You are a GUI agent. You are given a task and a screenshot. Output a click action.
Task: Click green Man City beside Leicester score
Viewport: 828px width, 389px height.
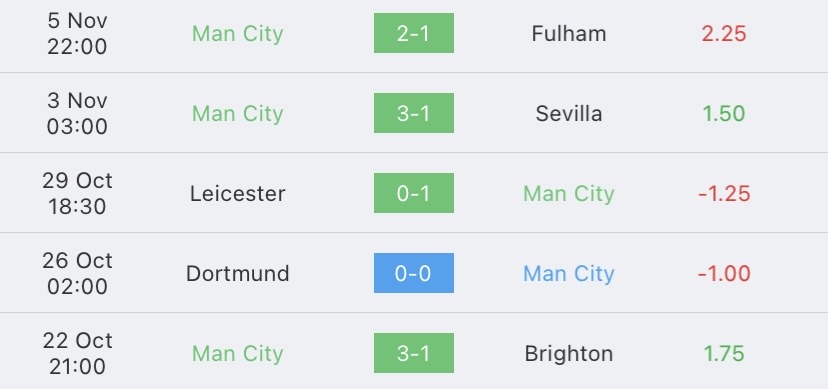tap(569, 194)
